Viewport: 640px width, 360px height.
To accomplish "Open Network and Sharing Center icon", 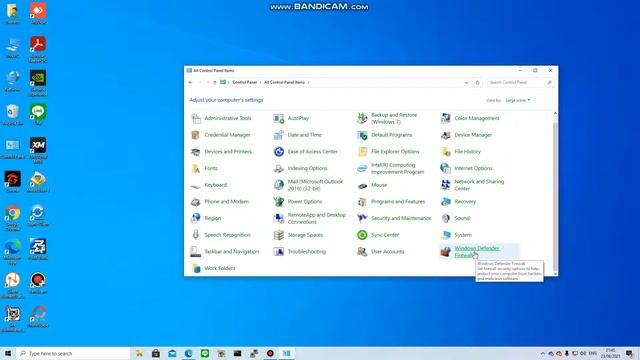I will pyautogui.click(x=446, y=185).
